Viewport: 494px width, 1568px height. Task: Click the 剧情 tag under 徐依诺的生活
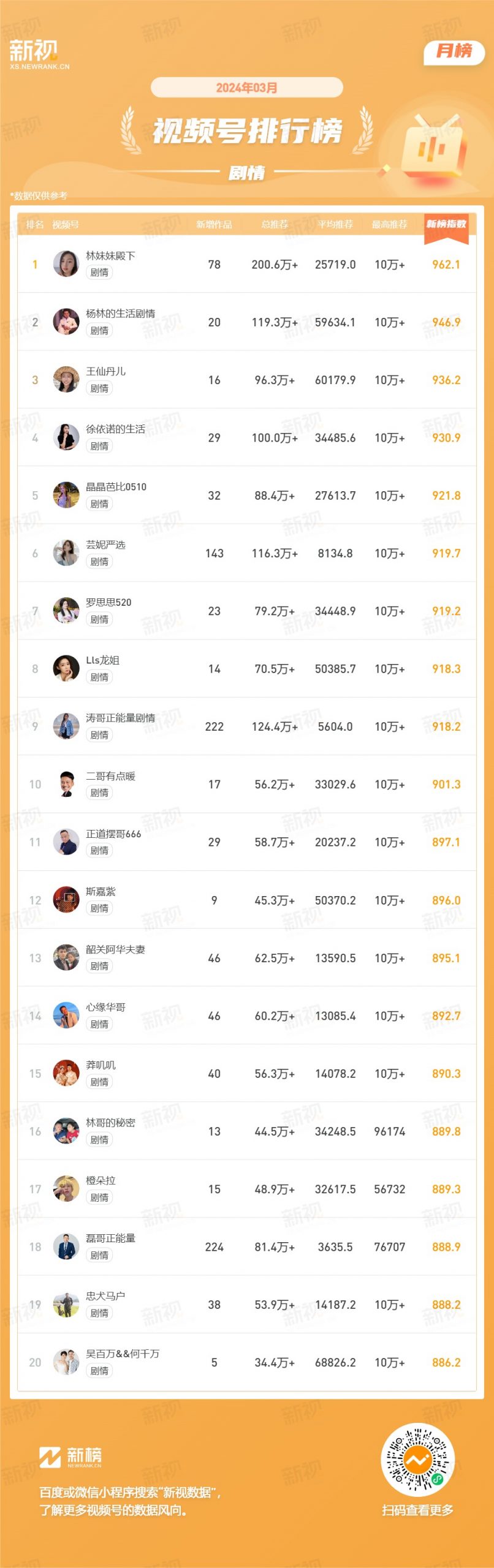tap(99, 446)
